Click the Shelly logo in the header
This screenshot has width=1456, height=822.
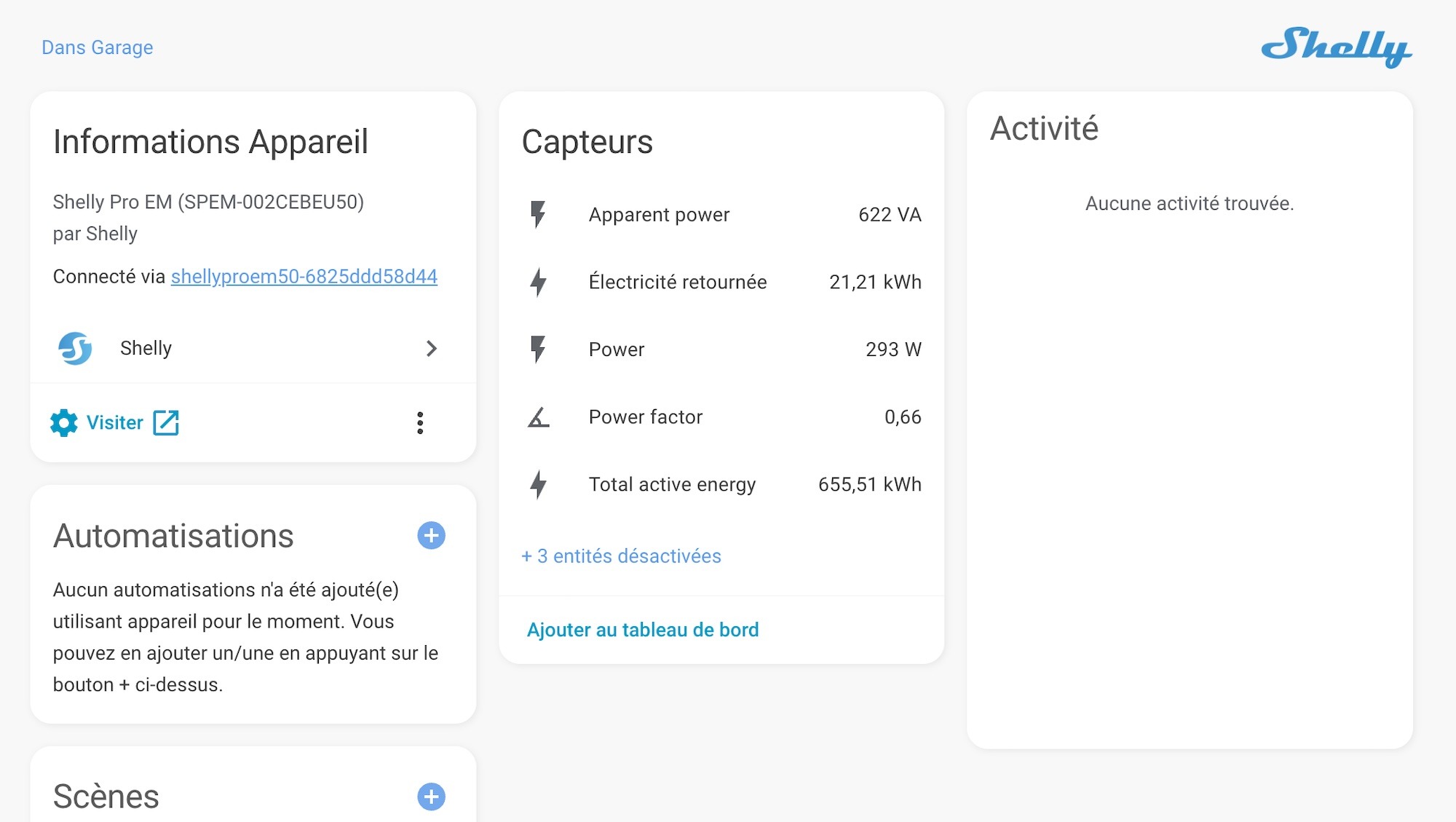1336,47
